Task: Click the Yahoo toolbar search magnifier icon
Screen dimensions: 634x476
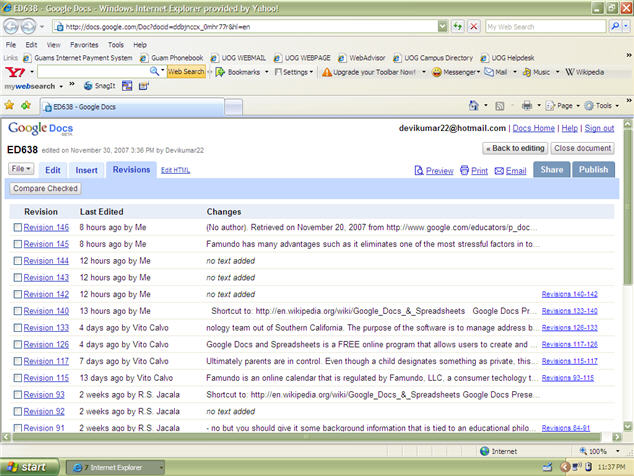Action: tap(154, 72)
